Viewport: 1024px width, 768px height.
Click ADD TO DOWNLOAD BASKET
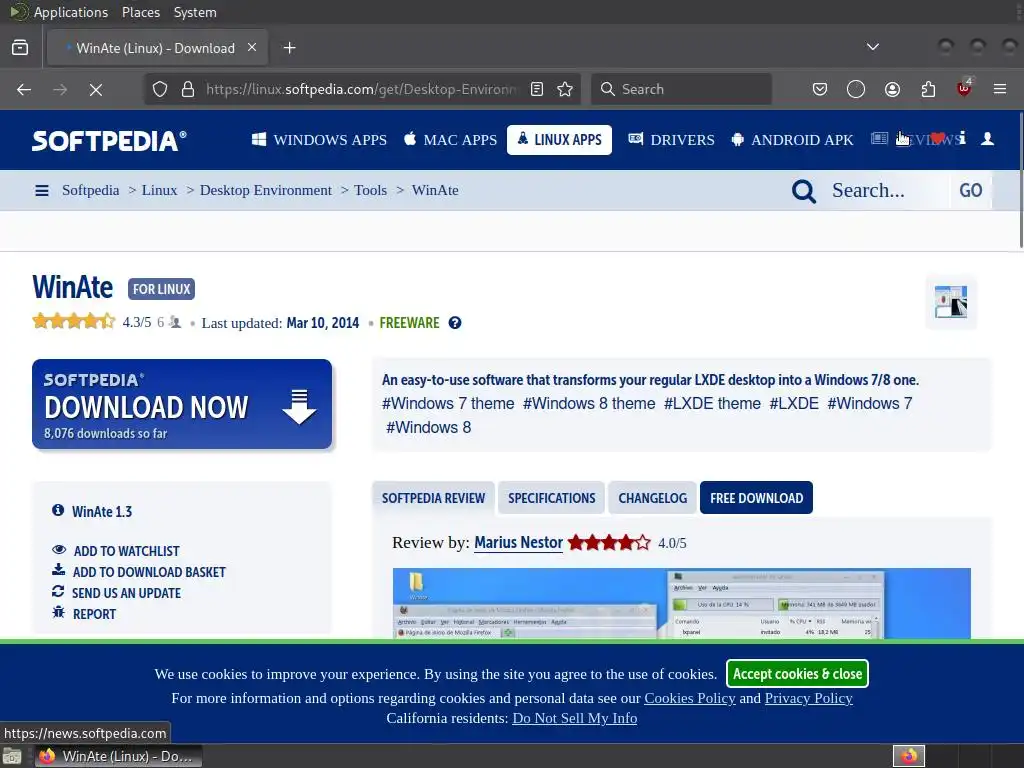tap(149, 572)
